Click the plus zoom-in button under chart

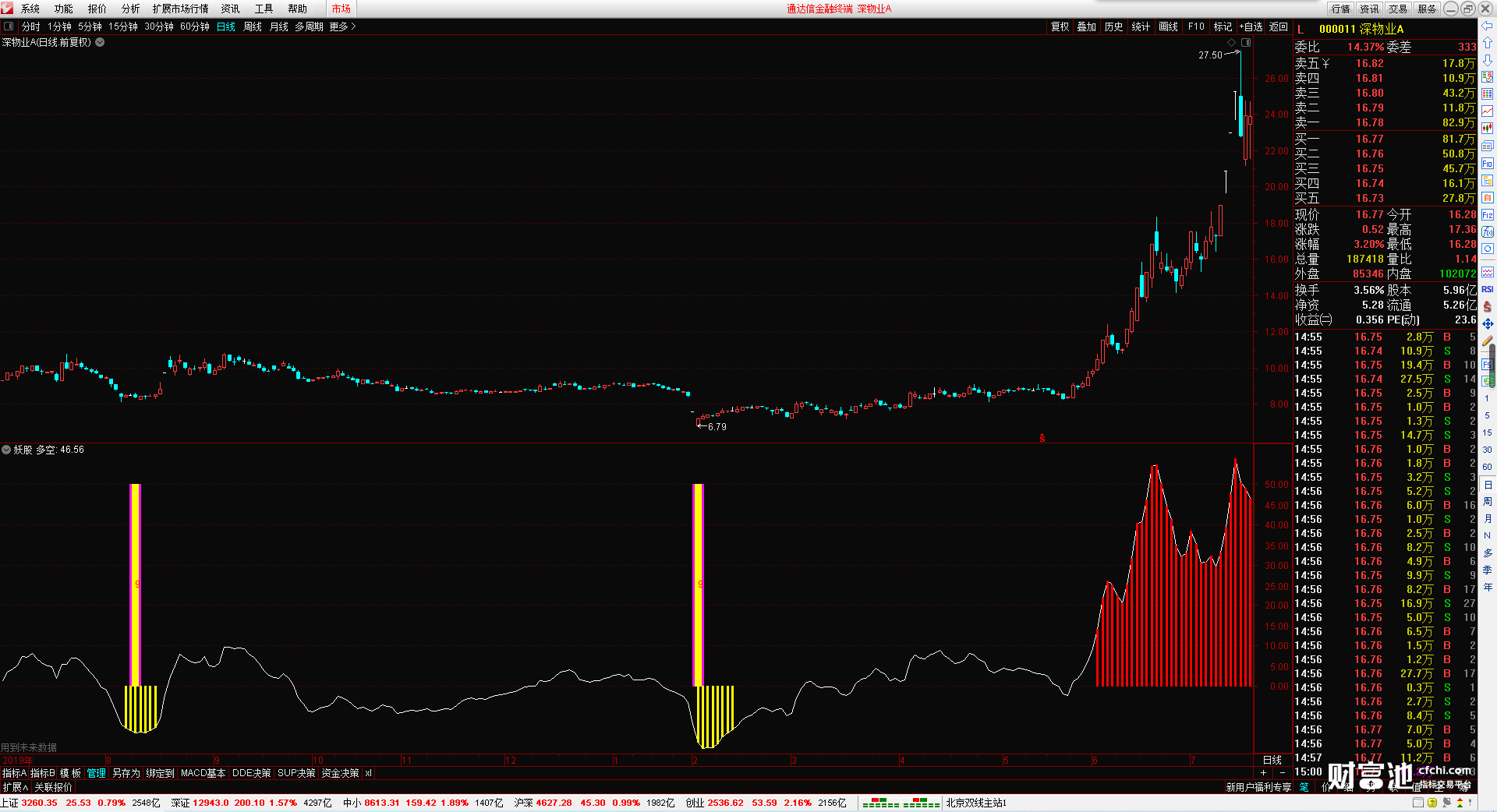pyautogui.click(x=1264, y=772)
